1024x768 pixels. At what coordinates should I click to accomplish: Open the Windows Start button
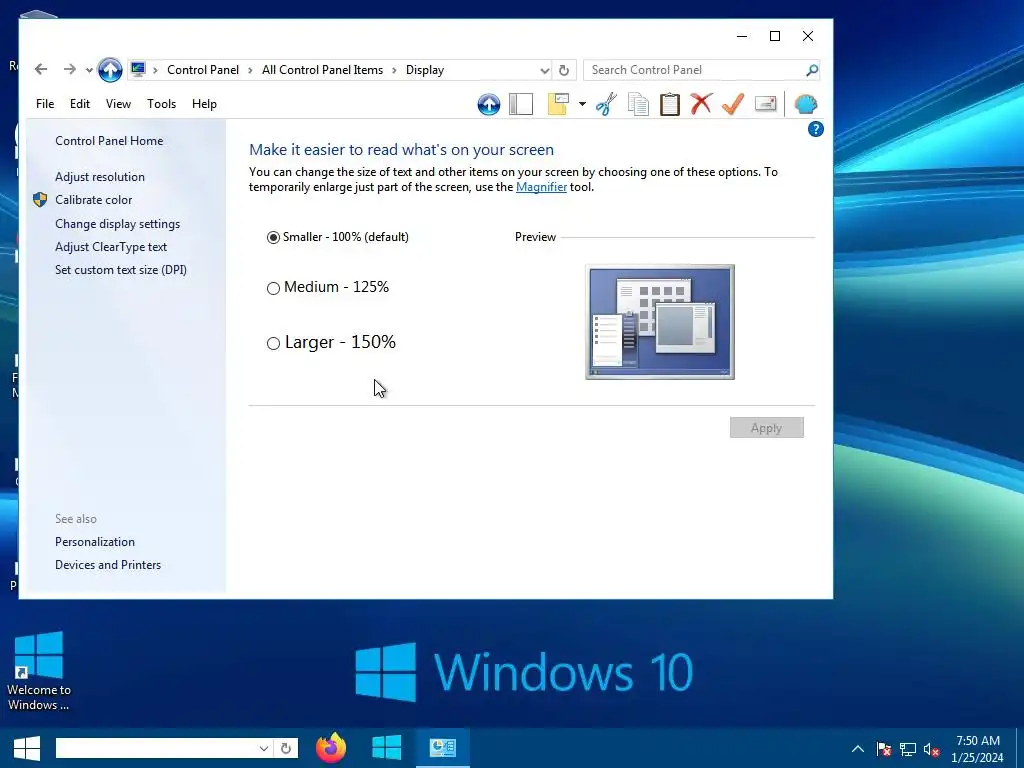(x=26, y=748)
